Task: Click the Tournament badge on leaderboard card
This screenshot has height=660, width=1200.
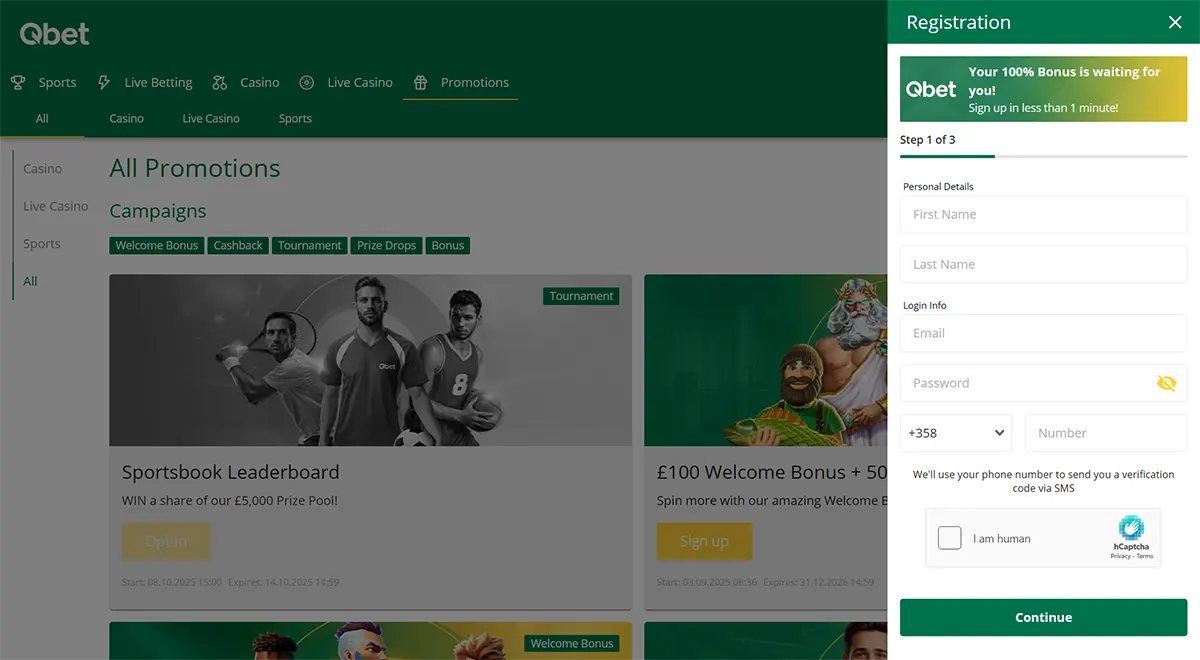Action: [x=581, y=296]
